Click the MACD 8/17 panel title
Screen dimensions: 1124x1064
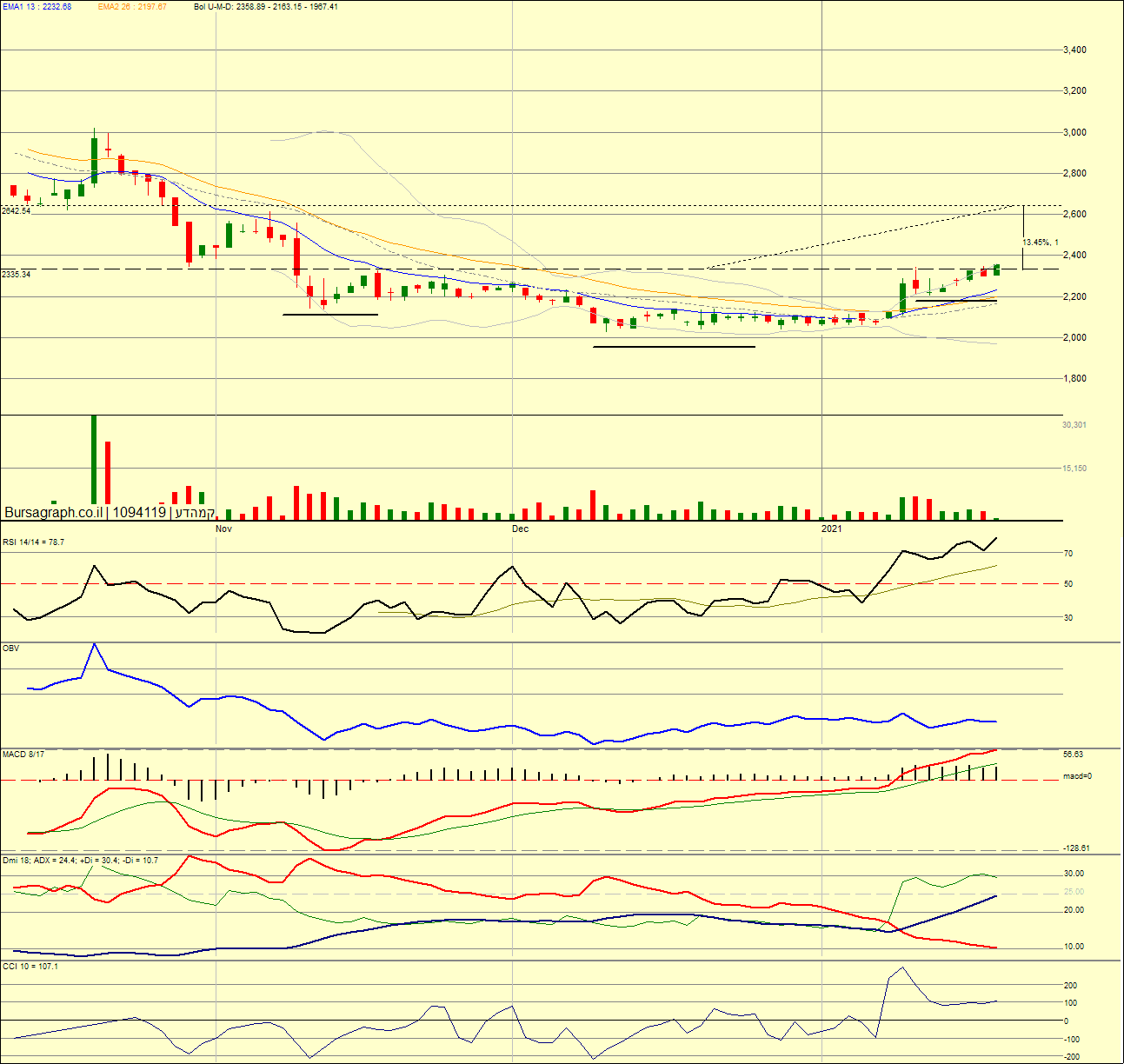[23, 755]
